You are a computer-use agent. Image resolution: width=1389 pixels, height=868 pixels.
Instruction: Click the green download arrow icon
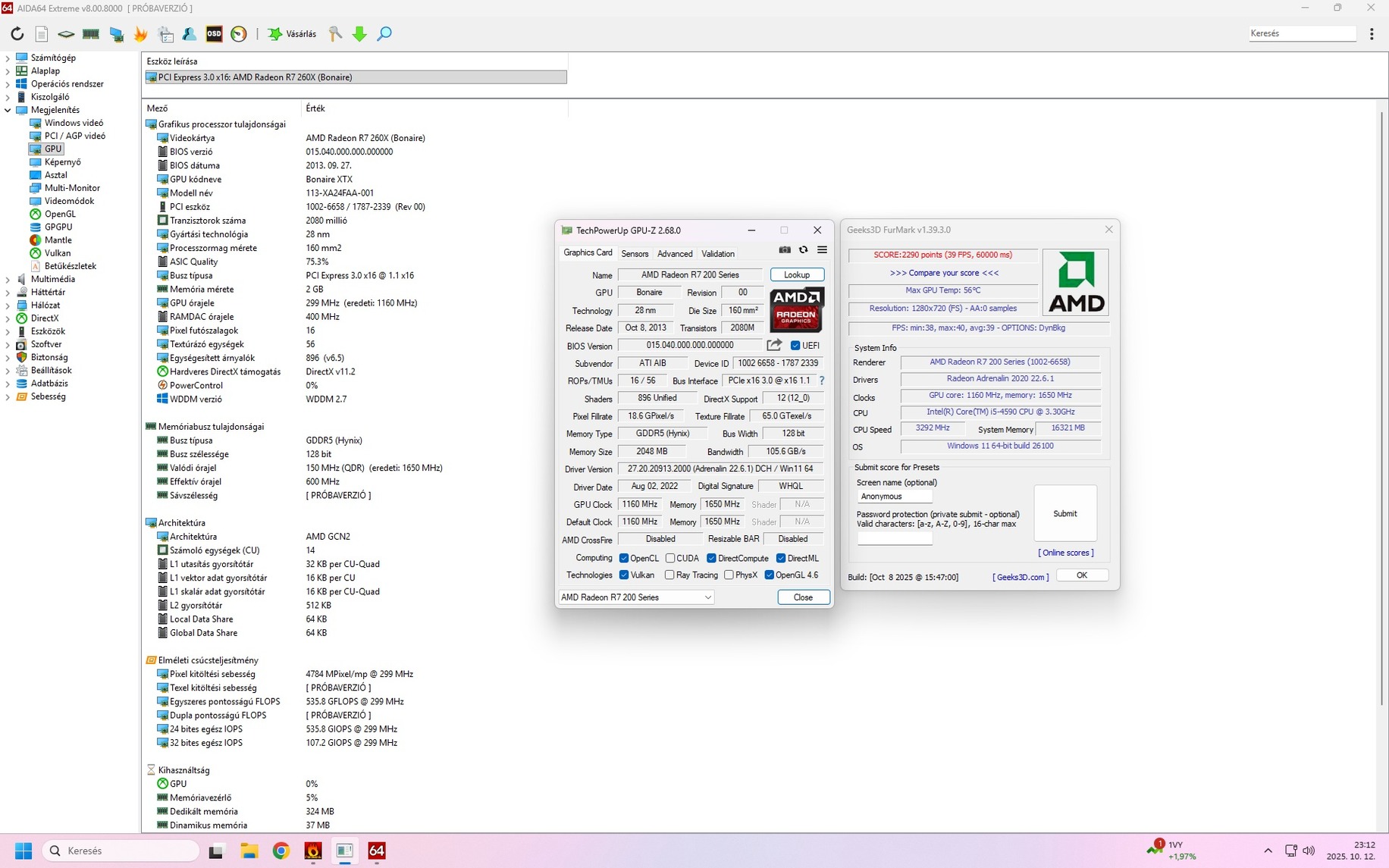point(360,33)
